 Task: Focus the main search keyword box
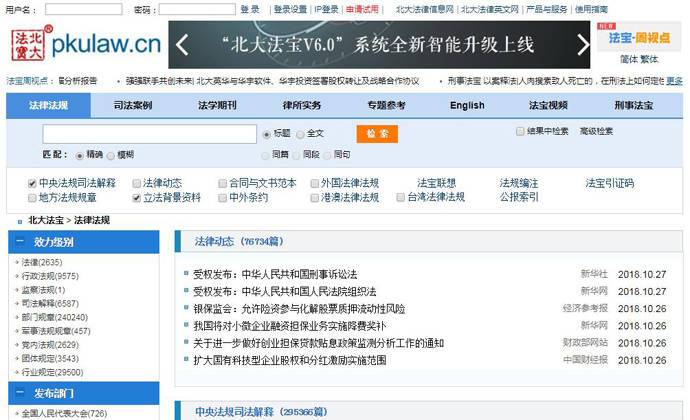pyautogui.click(x=149, y=133)
